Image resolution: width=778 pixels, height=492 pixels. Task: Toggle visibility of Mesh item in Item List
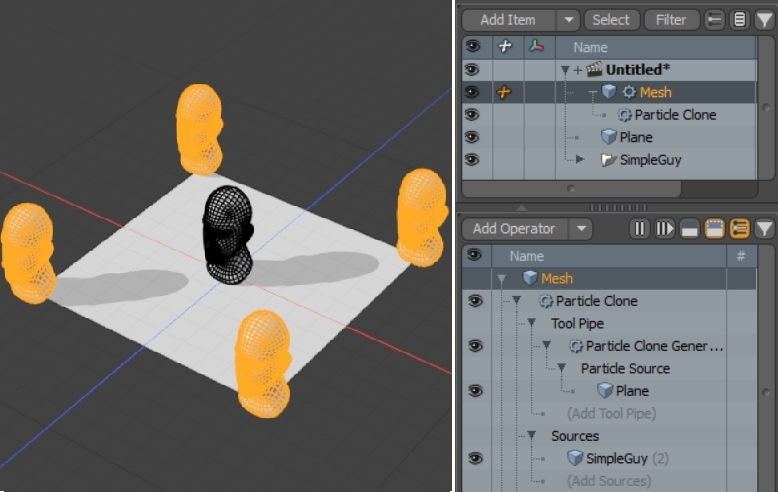(472, 92)
